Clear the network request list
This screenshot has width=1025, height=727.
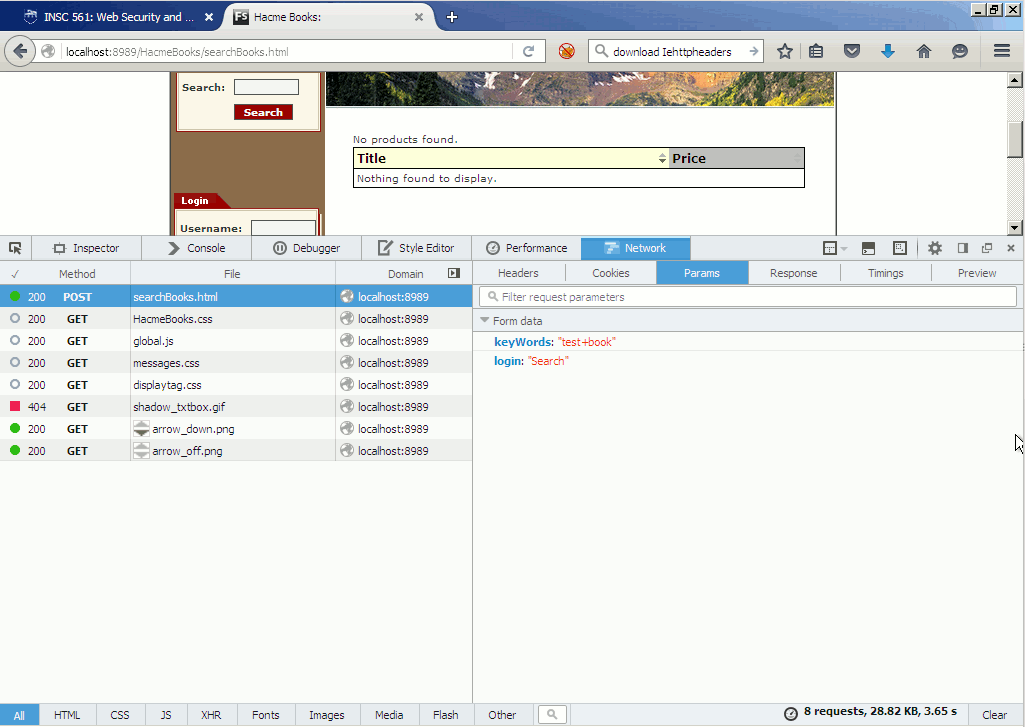tap(994, 715)
